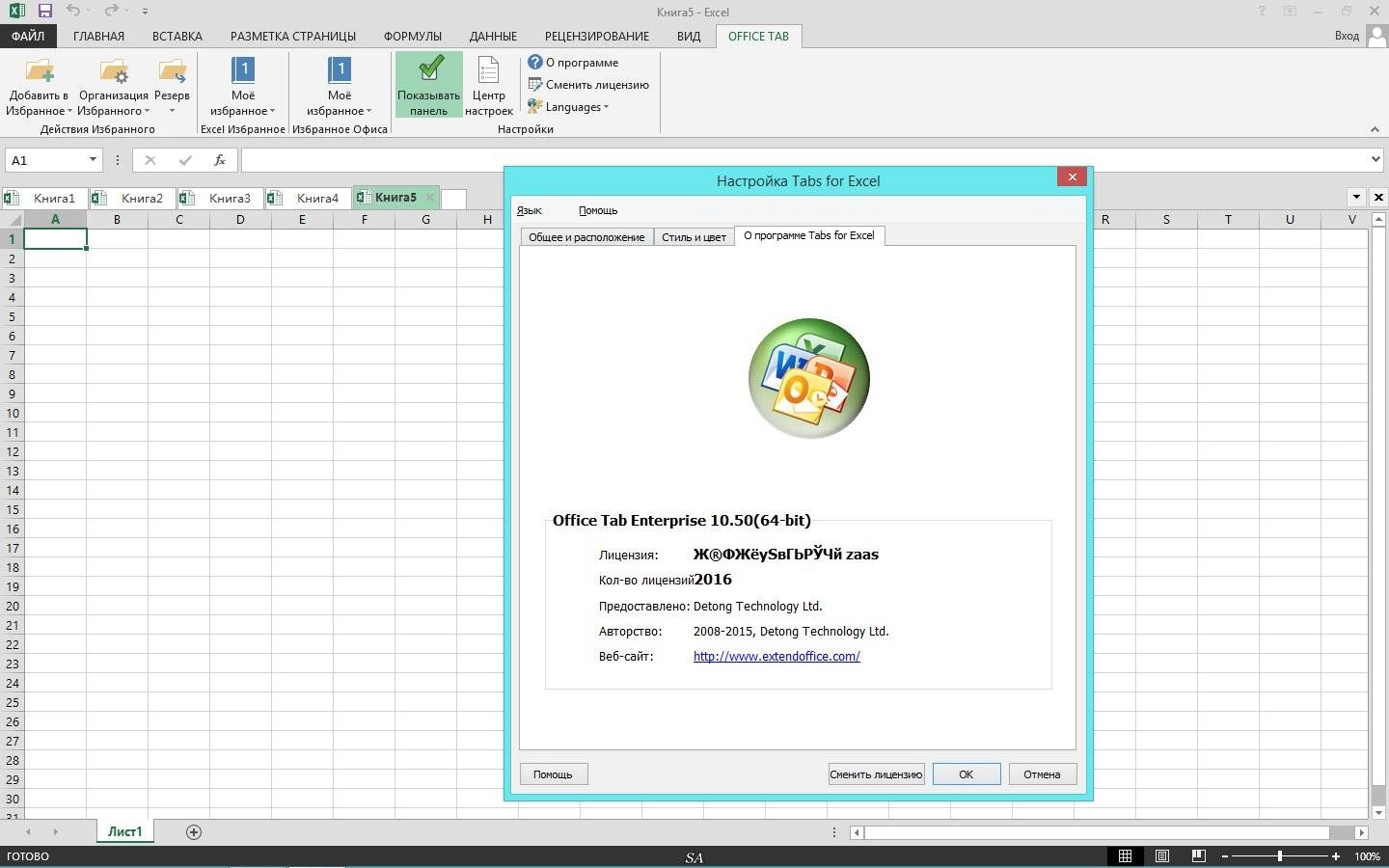
Task: Open the extendoffice.com website link
Action: click(776, 656)
